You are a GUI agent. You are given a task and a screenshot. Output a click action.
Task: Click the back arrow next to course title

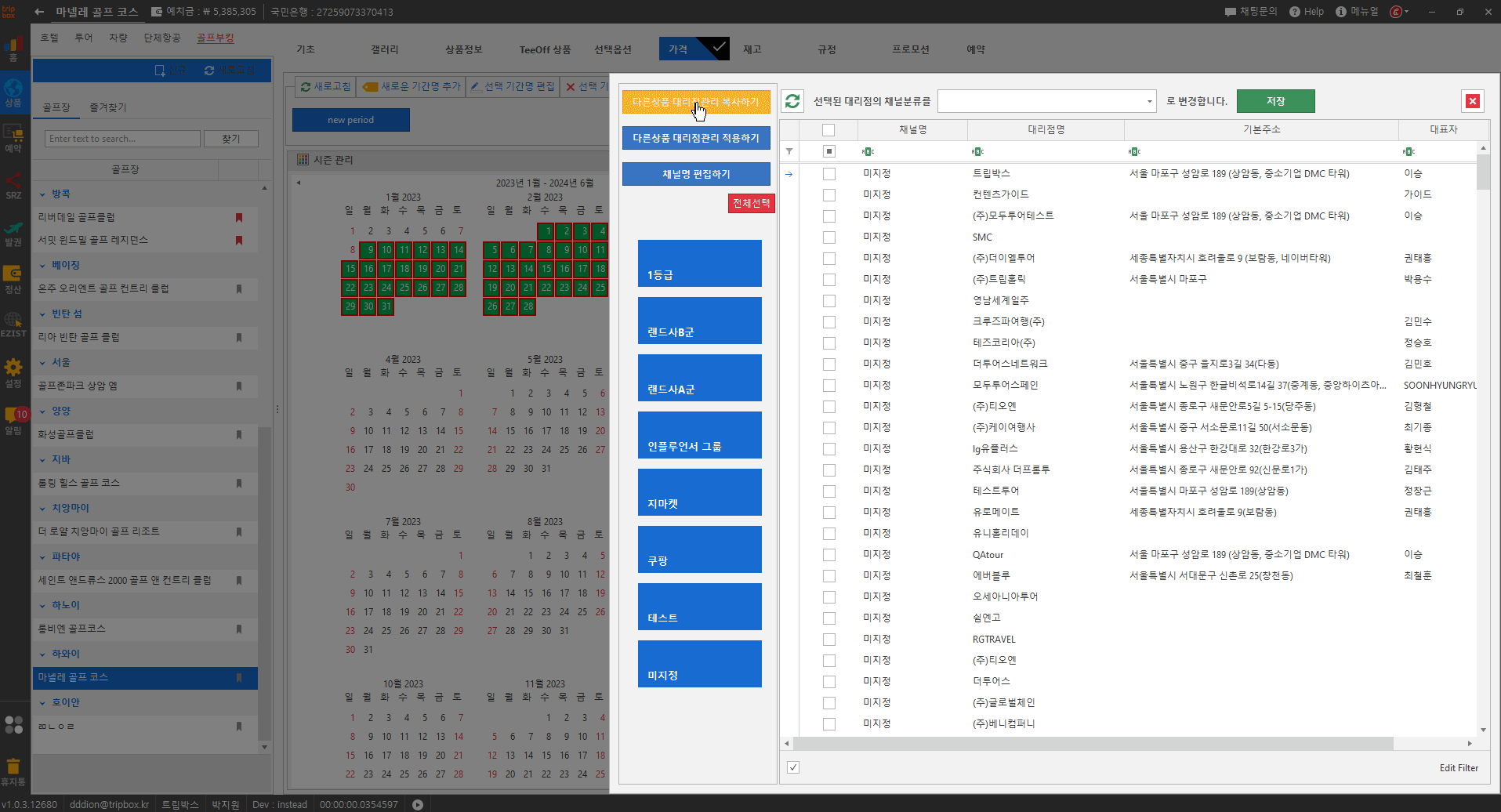pyautogui.click(x=39, y=12)
